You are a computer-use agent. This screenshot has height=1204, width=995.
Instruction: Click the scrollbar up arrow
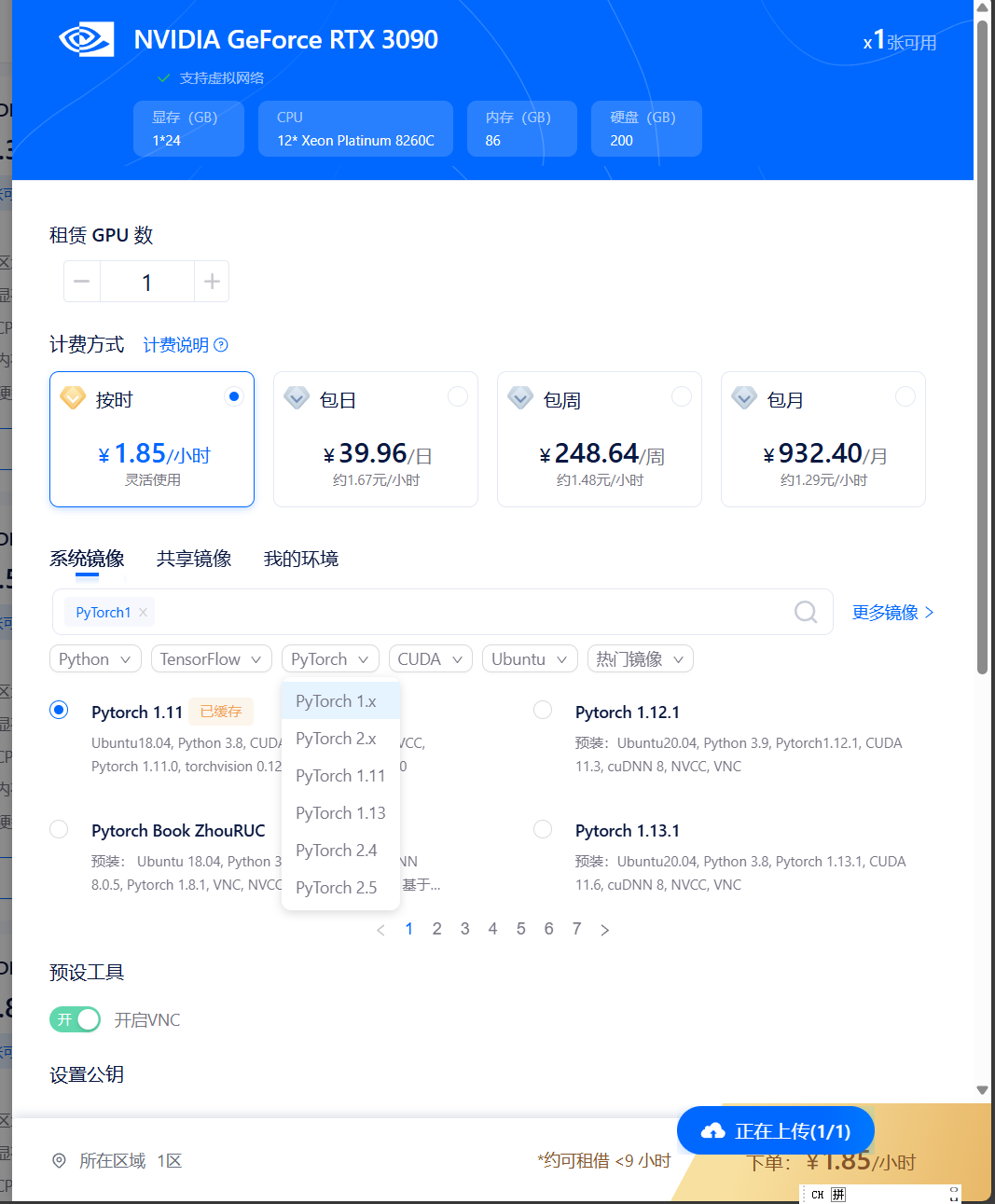point(982,7)
